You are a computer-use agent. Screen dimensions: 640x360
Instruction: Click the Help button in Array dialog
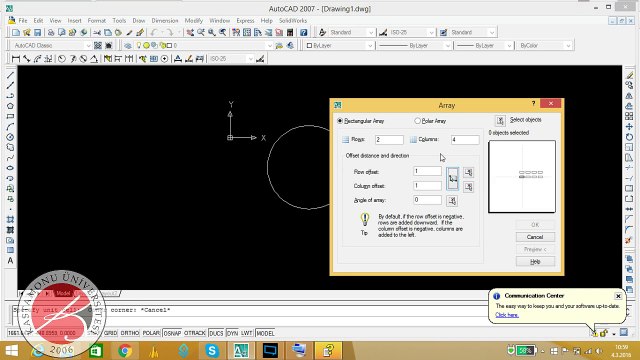tap(535, 262)
